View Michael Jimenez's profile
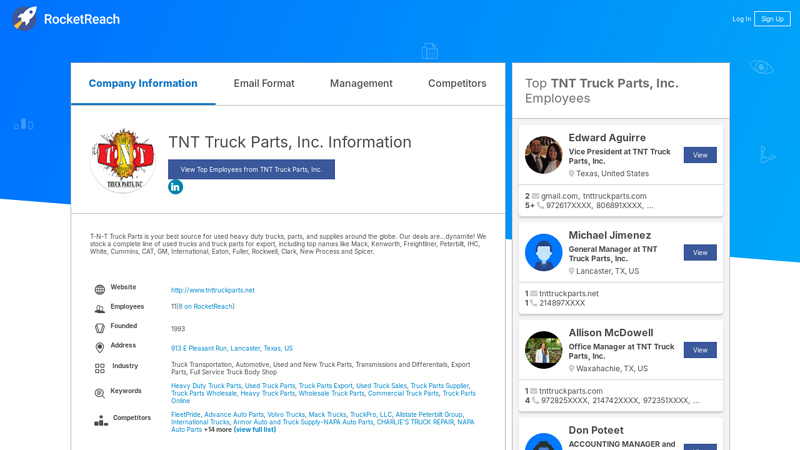The width and height of the screenshot is (800, 450). pyautogui.click(x=700, y=253)
